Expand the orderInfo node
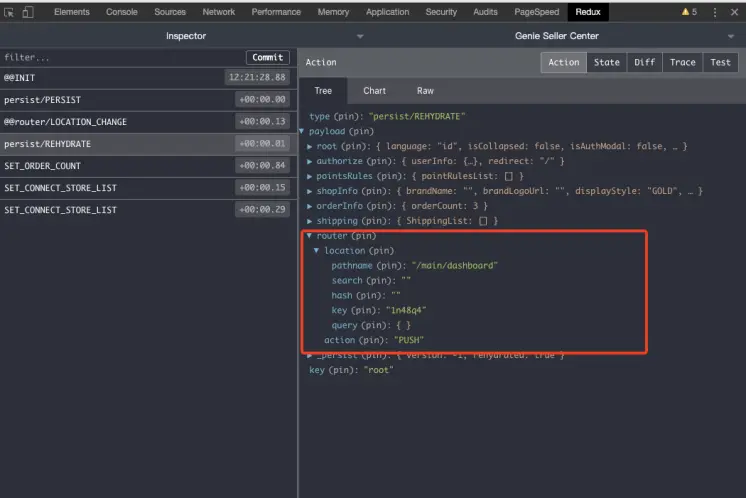 coord(309,206)
